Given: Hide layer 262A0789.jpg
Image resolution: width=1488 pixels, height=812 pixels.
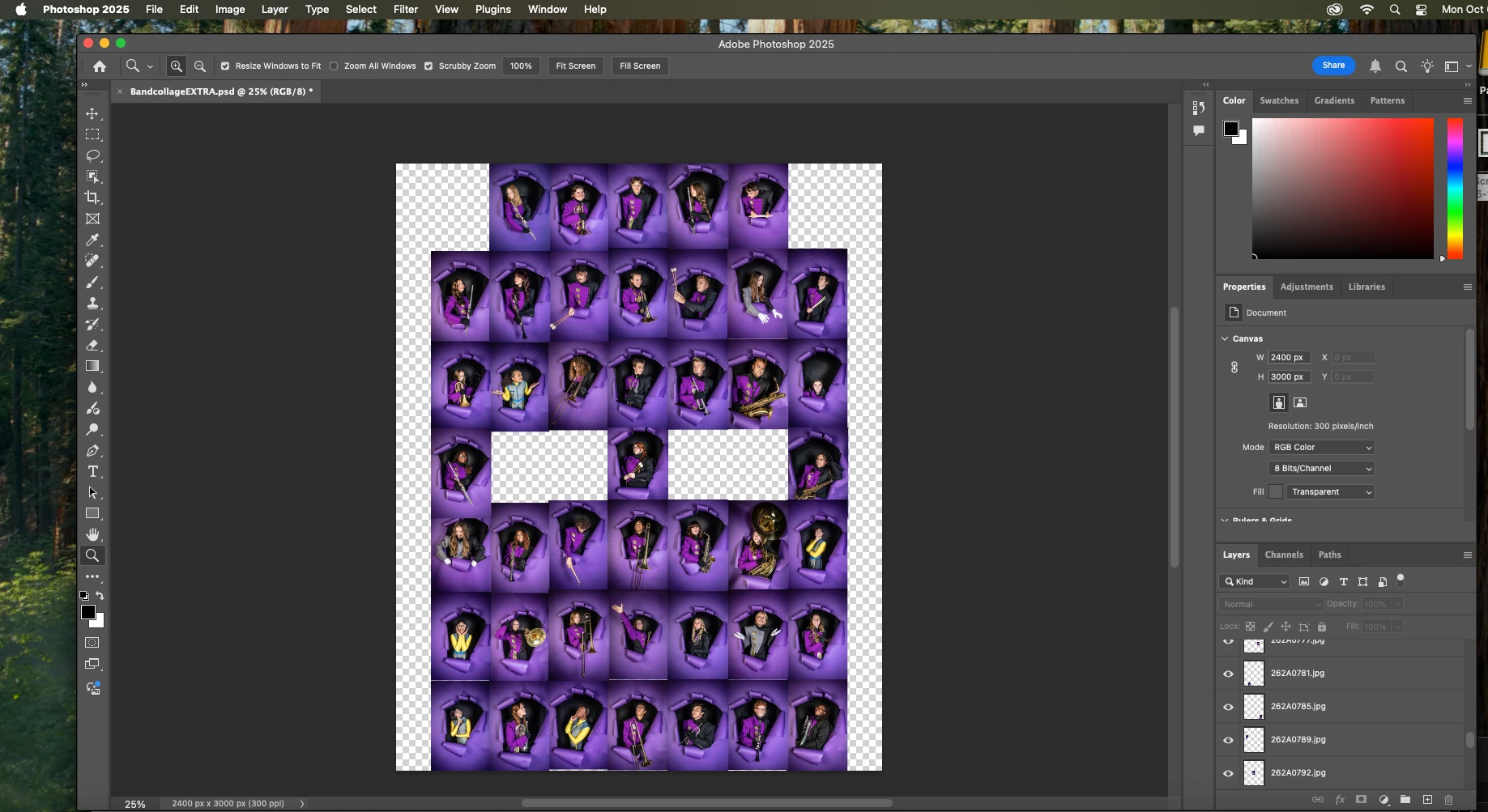Looking at the screenshot, I should (x=1228, y=740).
